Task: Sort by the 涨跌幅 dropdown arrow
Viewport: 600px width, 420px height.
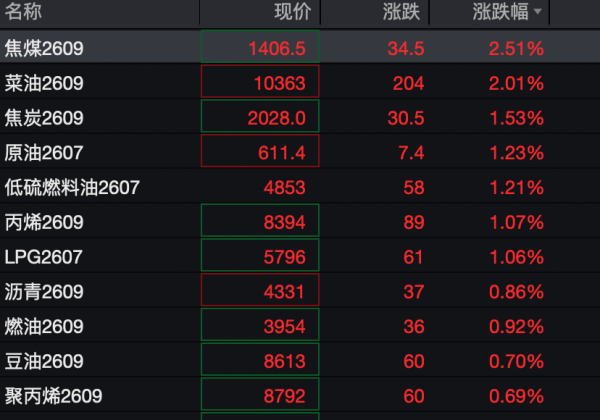Action: point(538,12)
